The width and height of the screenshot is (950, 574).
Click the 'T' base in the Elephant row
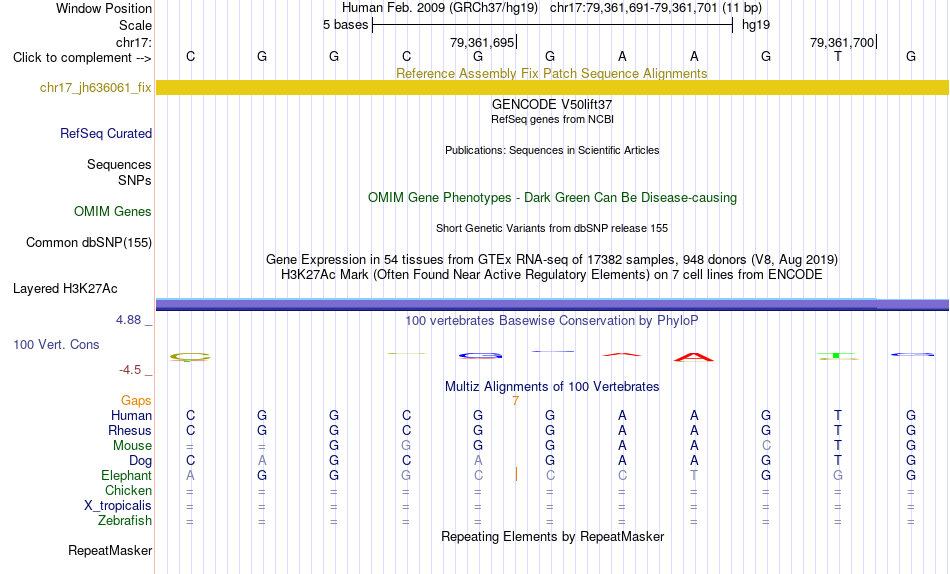pyautogui.click(x=694, y=476)
